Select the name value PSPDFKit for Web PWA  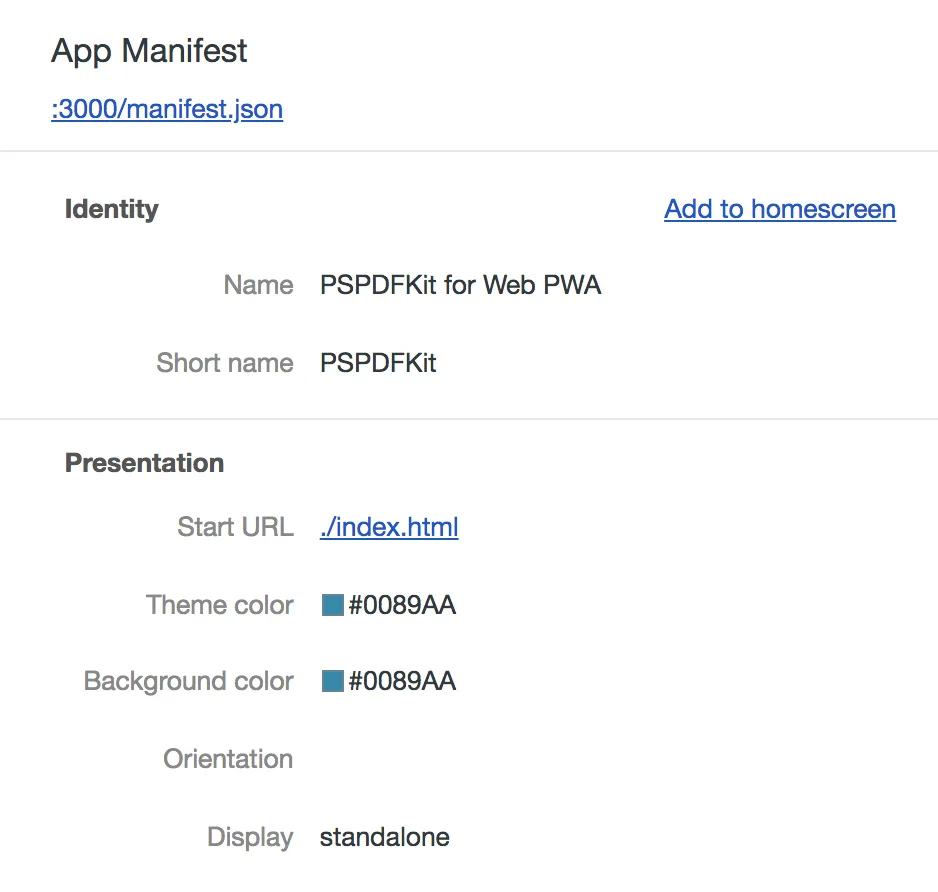pyautogui.click(x=460, y=285)
